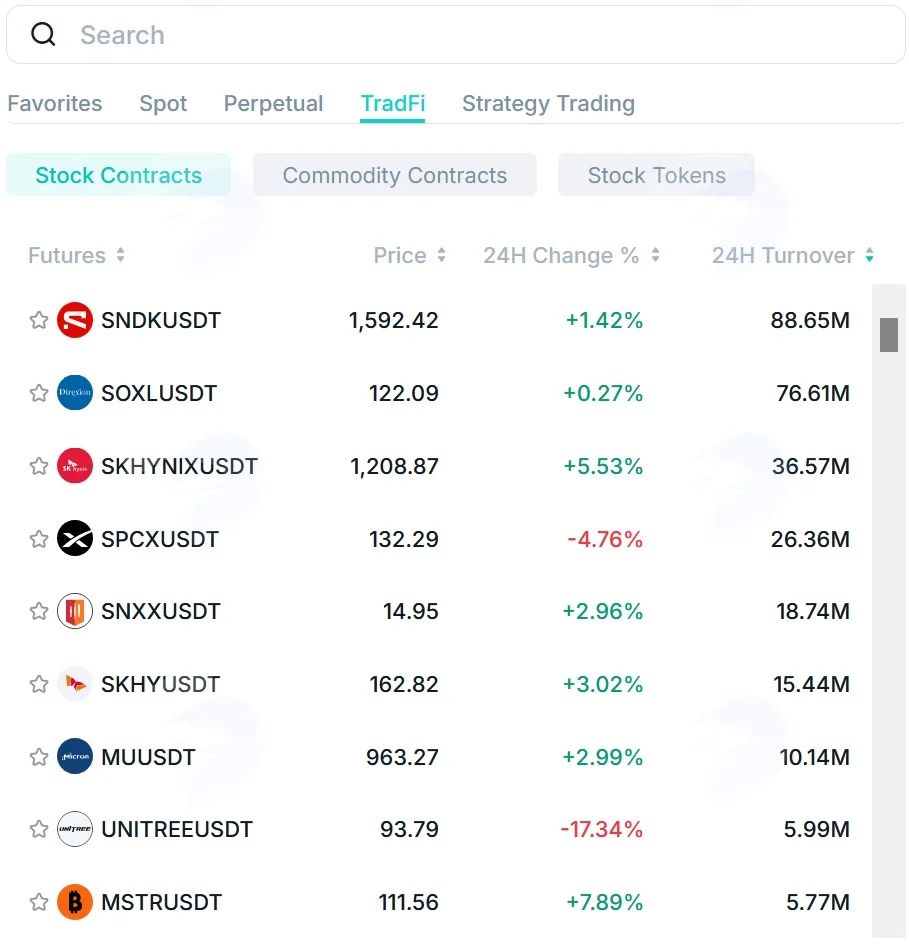Image resolution: width=909 pixels, height=944 pixels.
Task: Sort by the Price column arrows
Action: tap(441, 255)
